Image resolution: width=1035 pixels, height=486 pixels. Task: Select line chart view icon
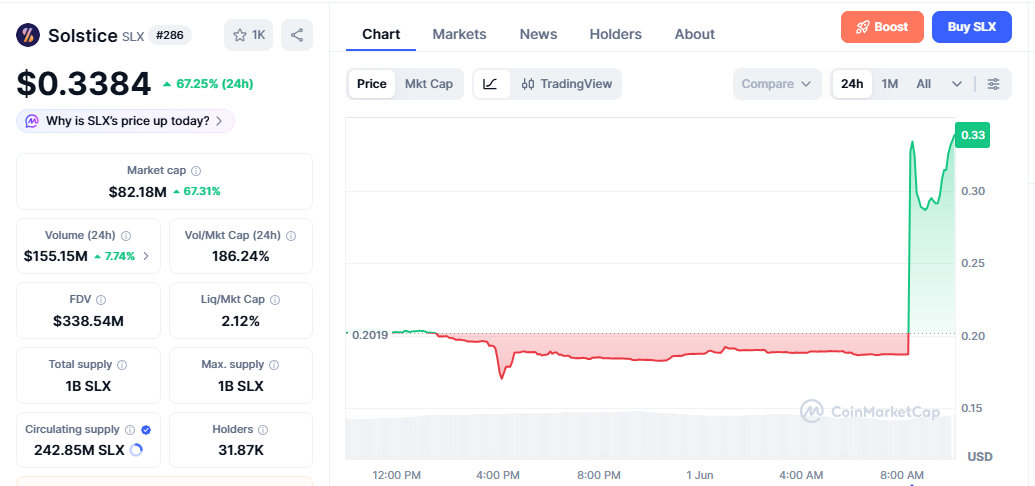tap(490, 84)
